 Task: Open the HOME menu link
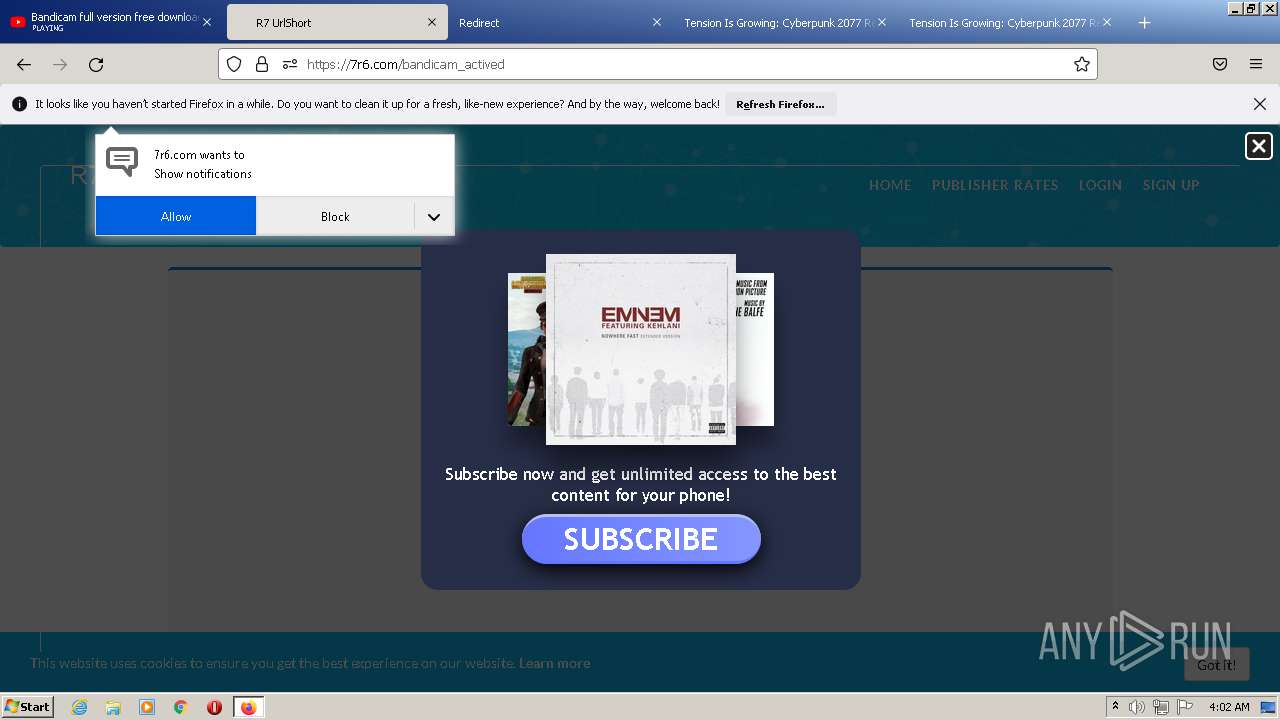click(x=890, y=185)
